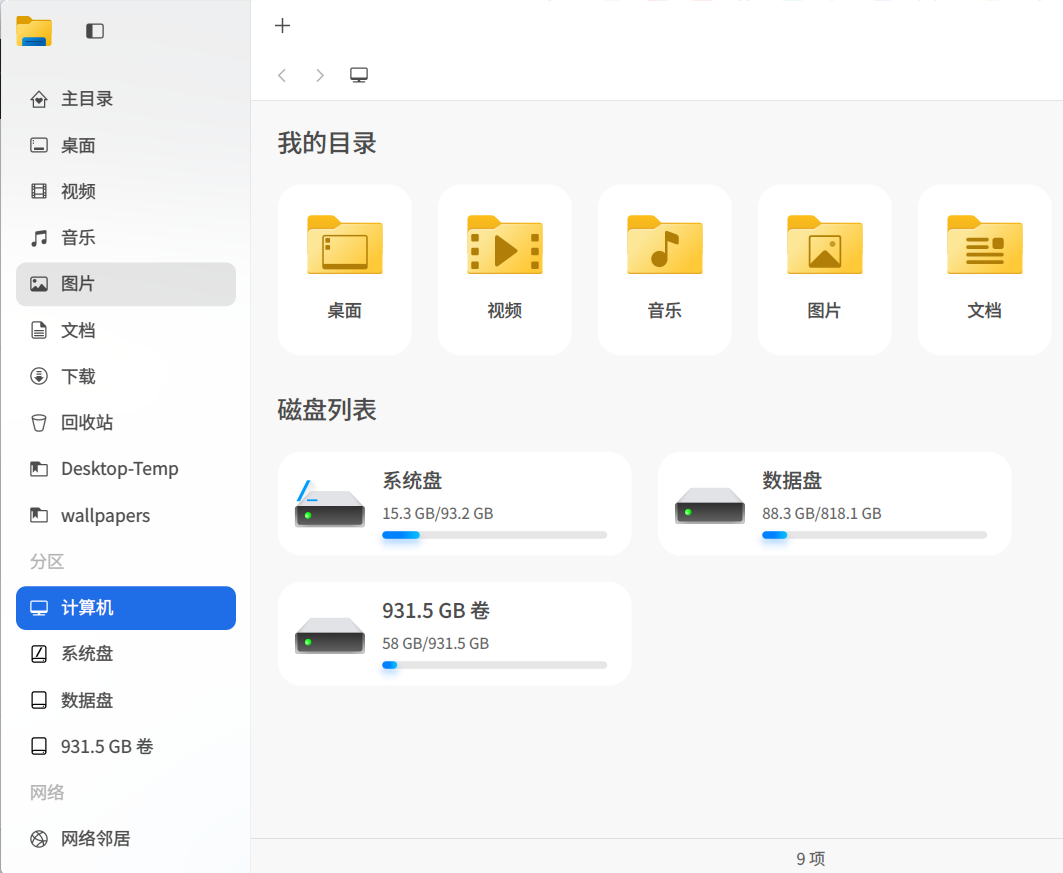Click the 系统盘 drive icon in disk list
The width and height of the screenshot is (1063, 873).
329,504
